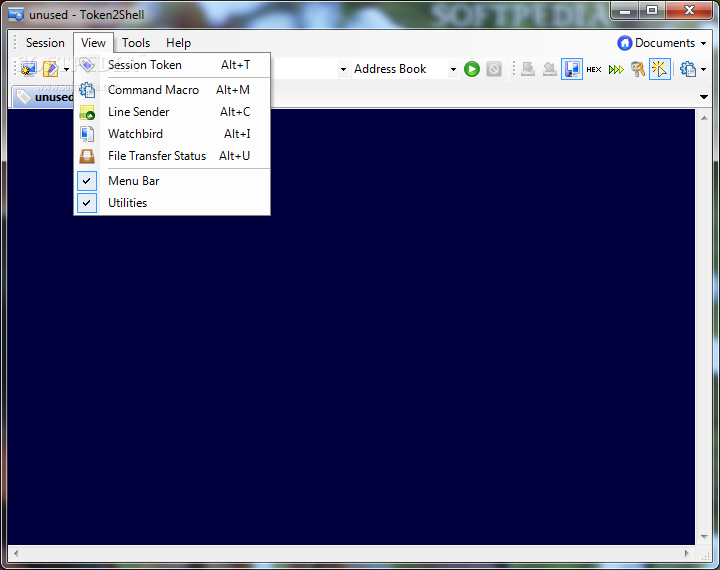This screenshot has height=570, width=720.
Task: Toggle the highlighted cursor selection tool
Action: click(660, 69)
